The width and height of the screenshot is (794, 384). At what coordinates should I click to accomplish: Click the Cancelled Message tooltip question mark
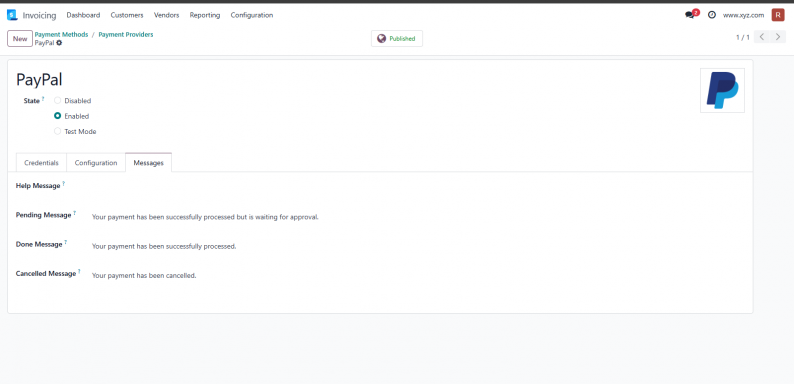tap(80, 272)
